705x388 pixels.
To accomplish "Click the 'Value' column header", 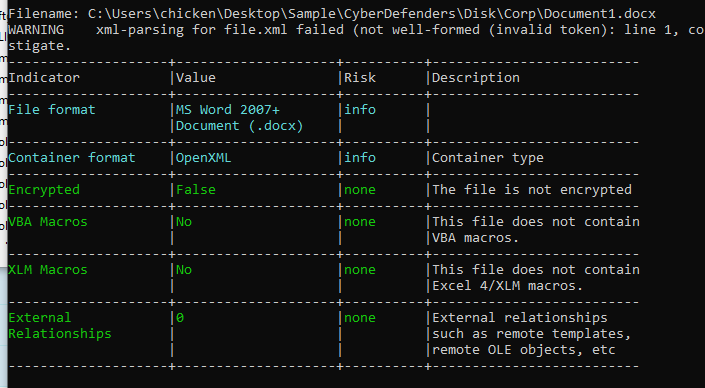I will click(196, 78).
